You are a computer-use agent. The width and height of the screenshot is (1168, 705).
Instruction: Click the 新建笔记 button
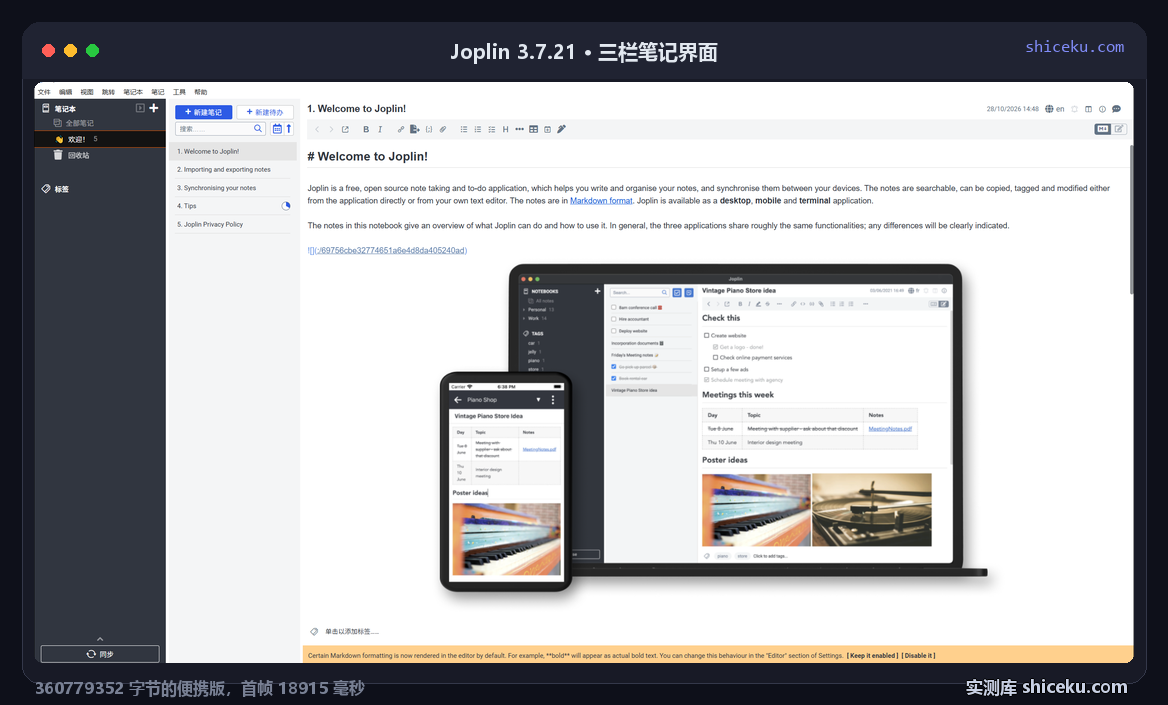203,112
